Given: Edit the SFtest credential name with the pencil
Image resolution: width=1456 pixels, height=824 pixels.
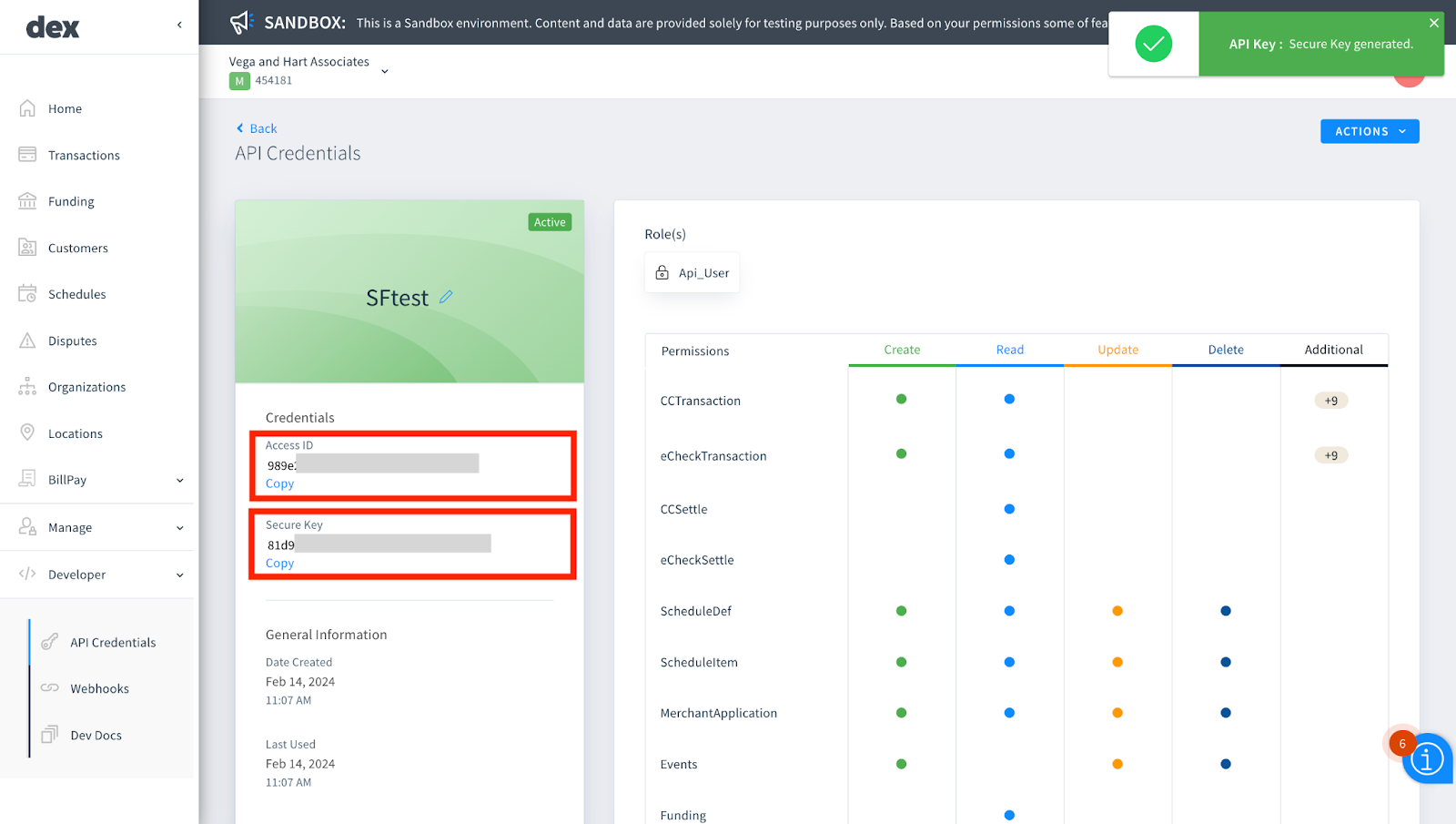Looking at the screenshot, I should pos(446,296).
